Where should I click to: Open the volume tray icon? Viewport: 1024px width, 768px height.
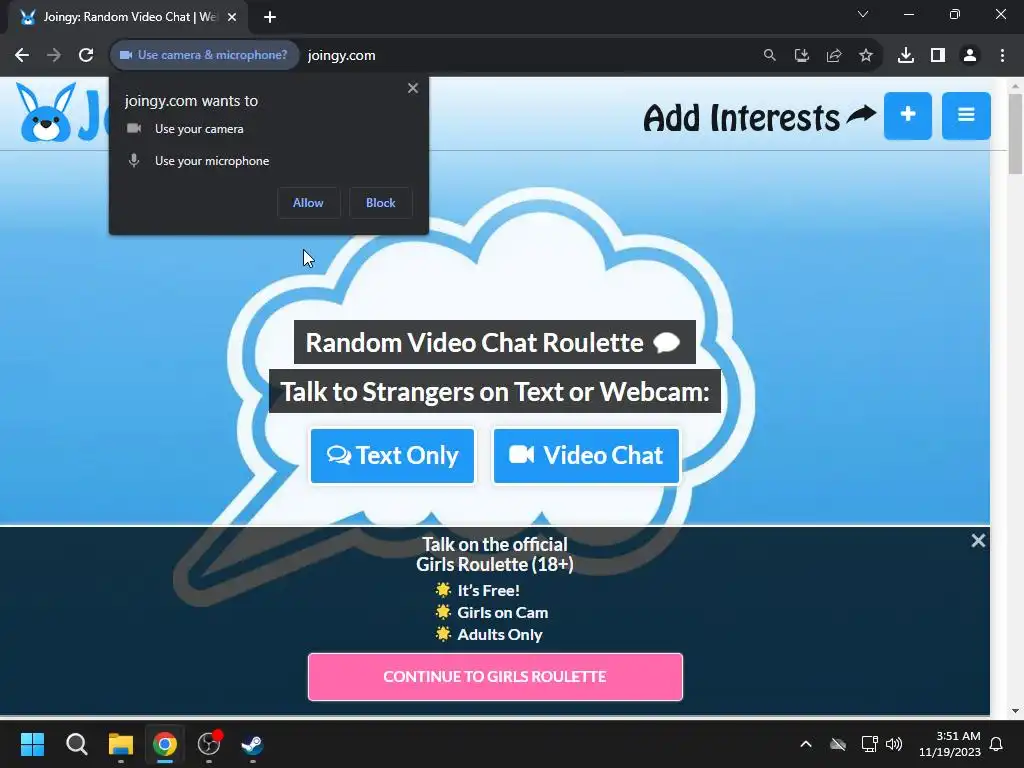pos(894,744)
